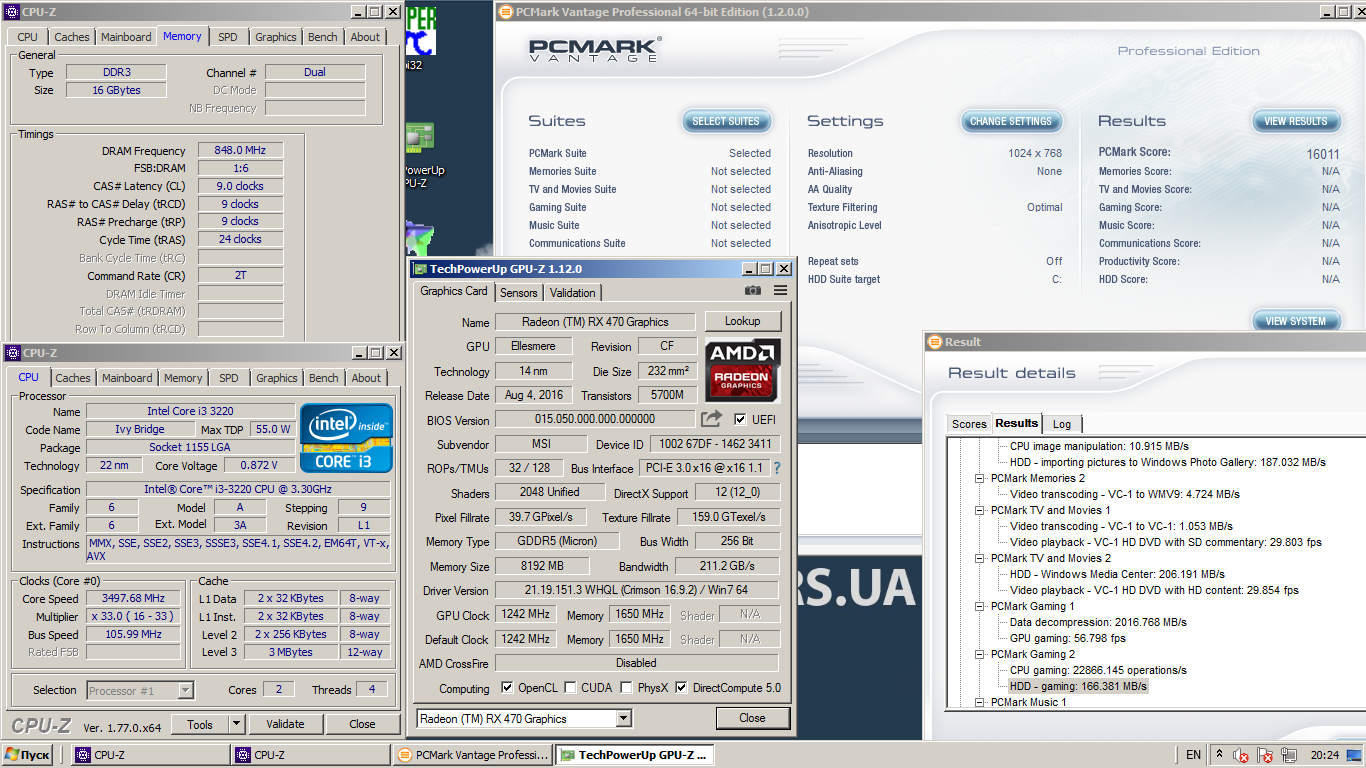
Task: Switch to the Sensors tab in GPU-Z
Action: (x=519, y=293)
